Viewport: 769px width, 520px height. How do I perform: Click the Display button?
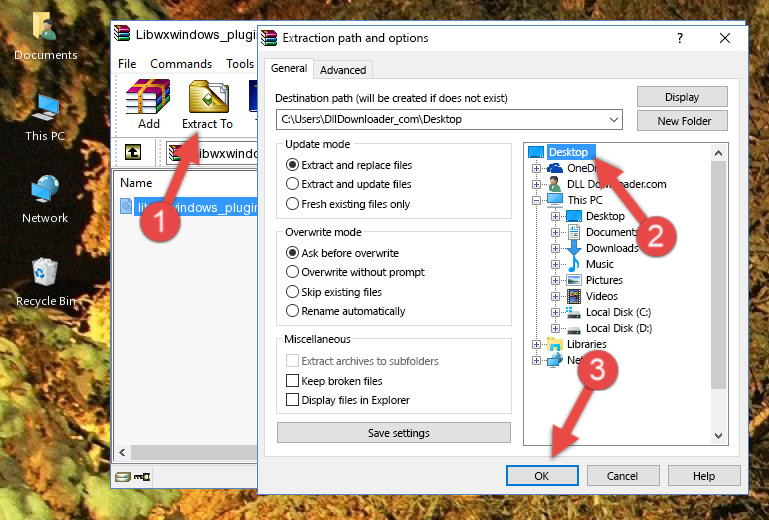coord(682,97)
